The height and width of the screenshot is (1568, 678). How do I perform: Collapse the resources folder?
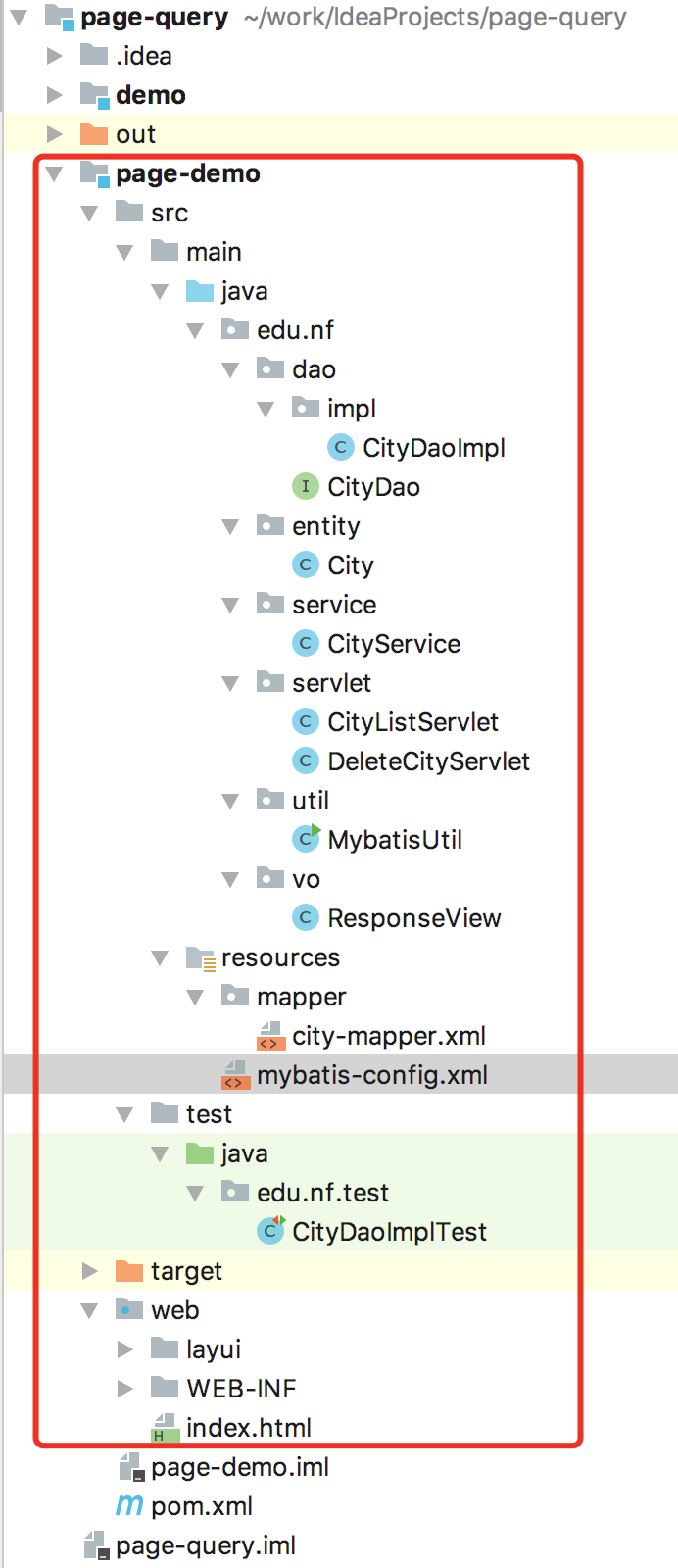[161, 957]
